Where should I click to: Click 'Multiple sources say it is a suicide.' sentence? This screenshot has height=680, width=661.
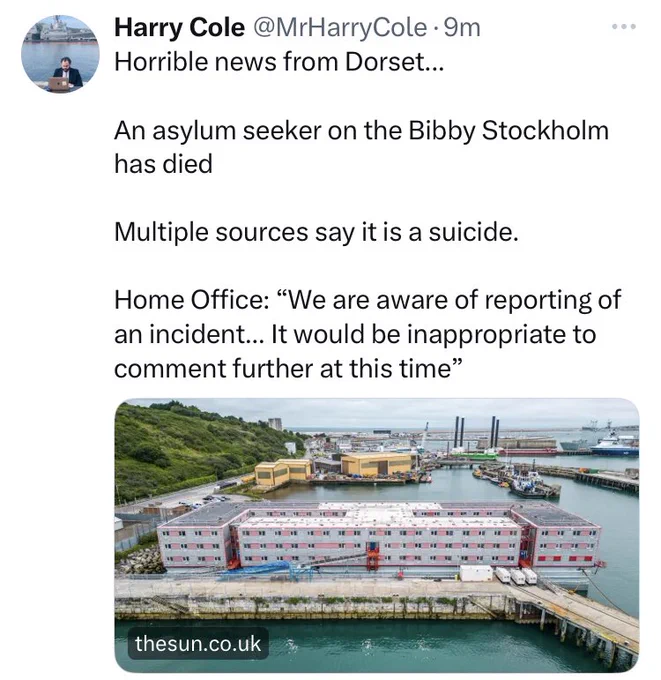316,232
